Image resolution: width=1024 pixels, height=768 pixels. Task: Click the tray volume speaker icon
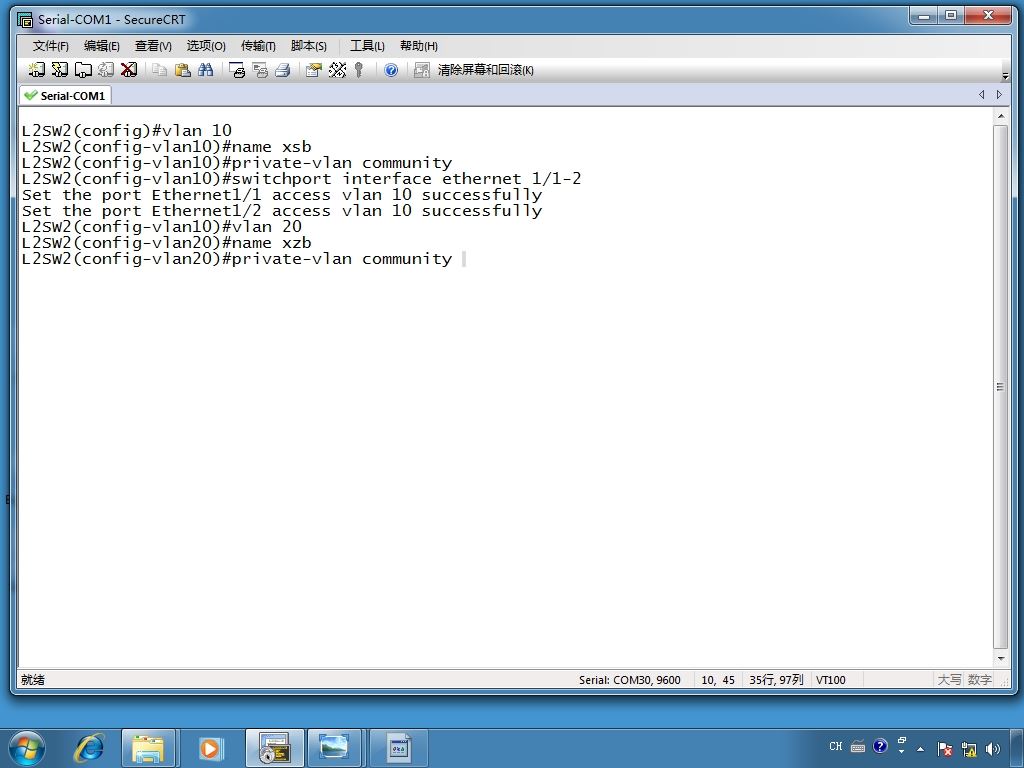click(993, 749)
